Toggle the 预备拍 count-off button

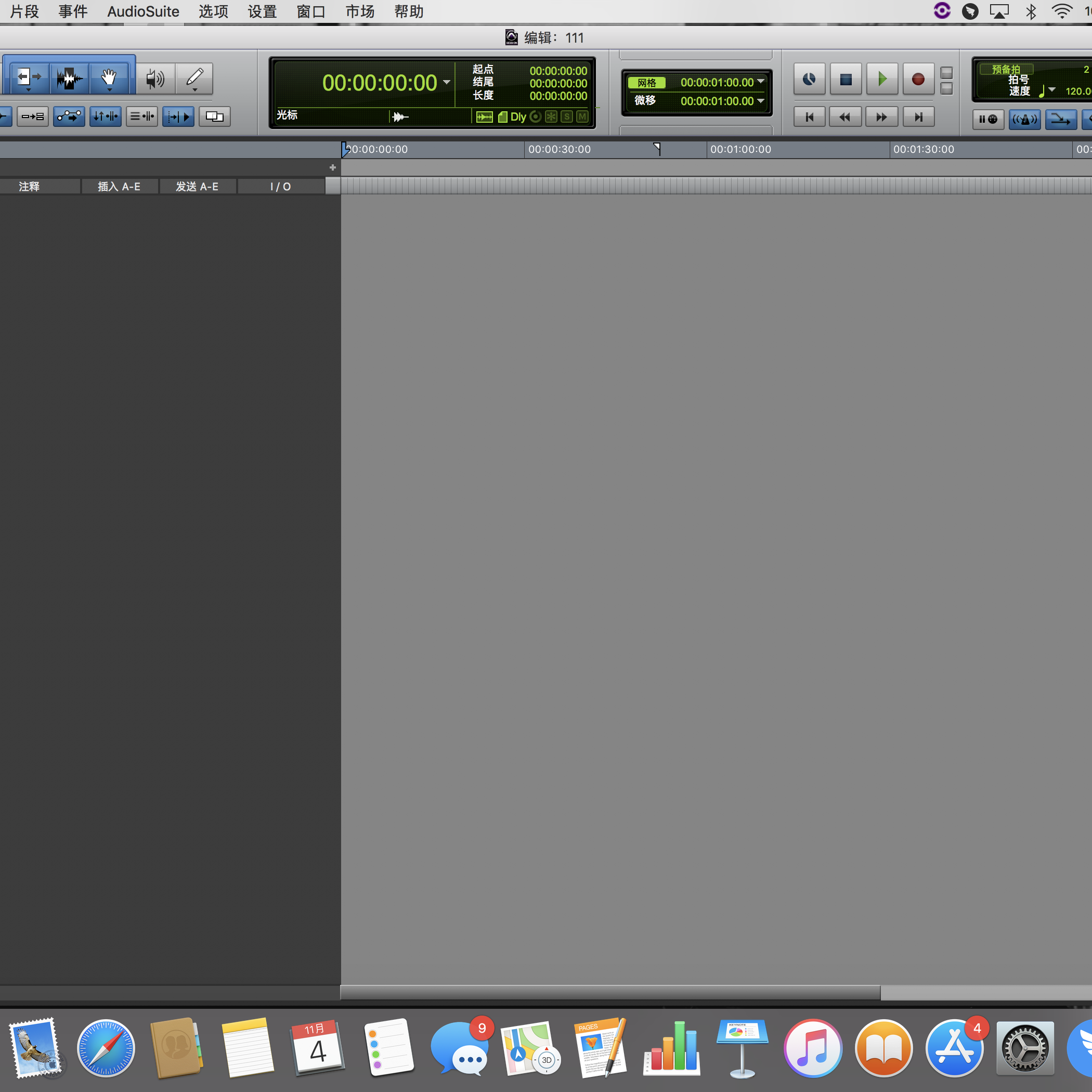click(1006, 69)
